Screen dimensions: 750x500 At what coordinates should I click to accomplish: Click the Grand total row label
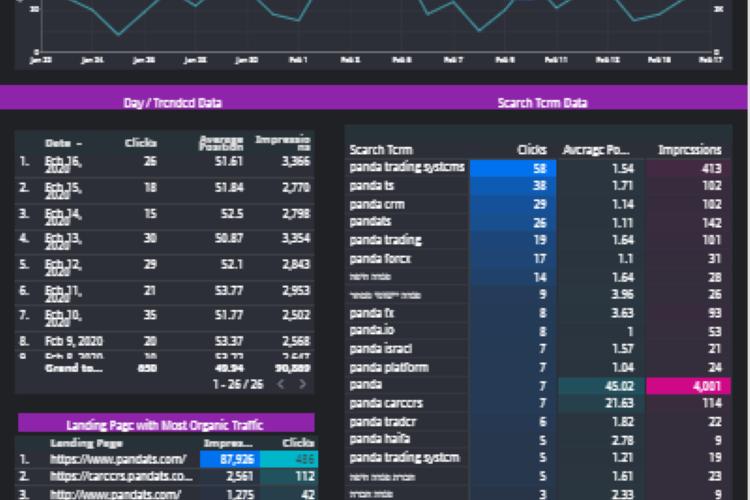point(74,368)
